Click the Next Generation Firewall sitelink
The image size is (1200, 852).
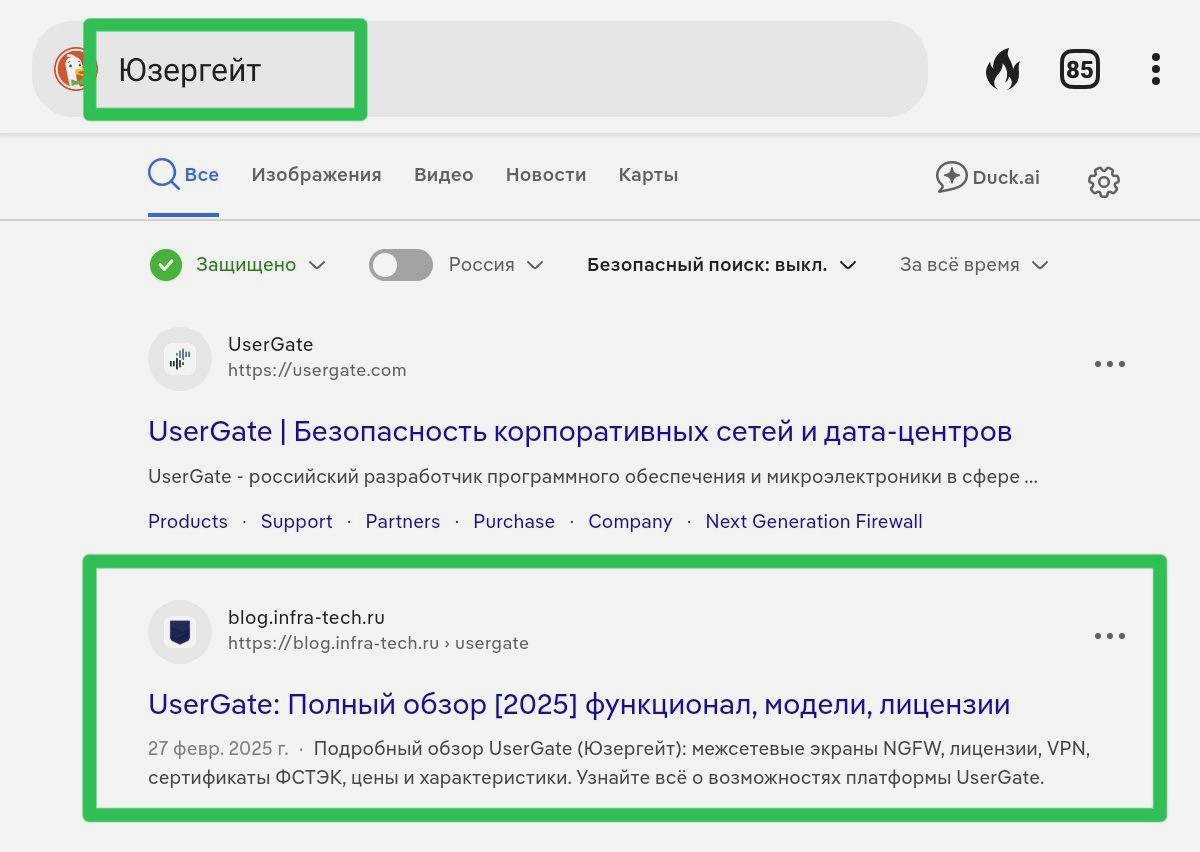click(813, 521)
